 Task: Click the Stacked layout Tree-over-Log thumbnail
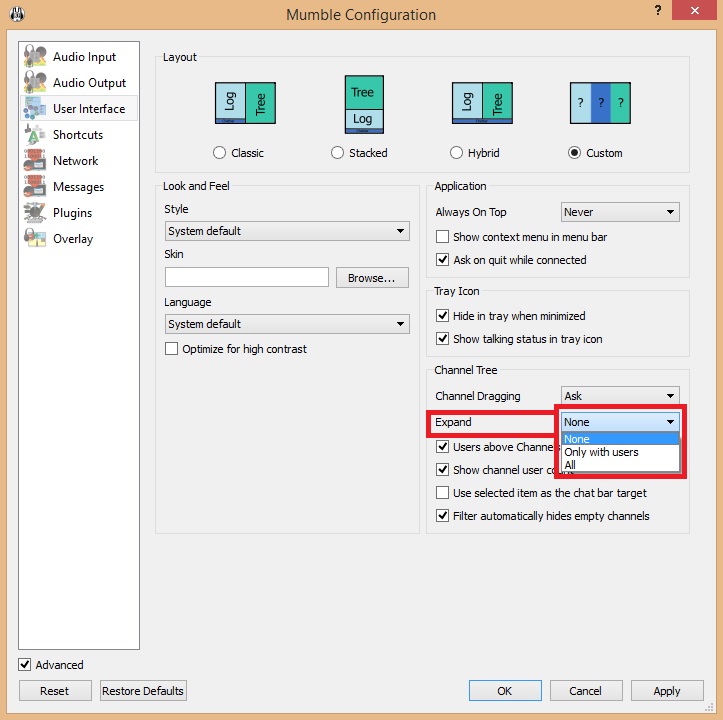click(364, 105)
